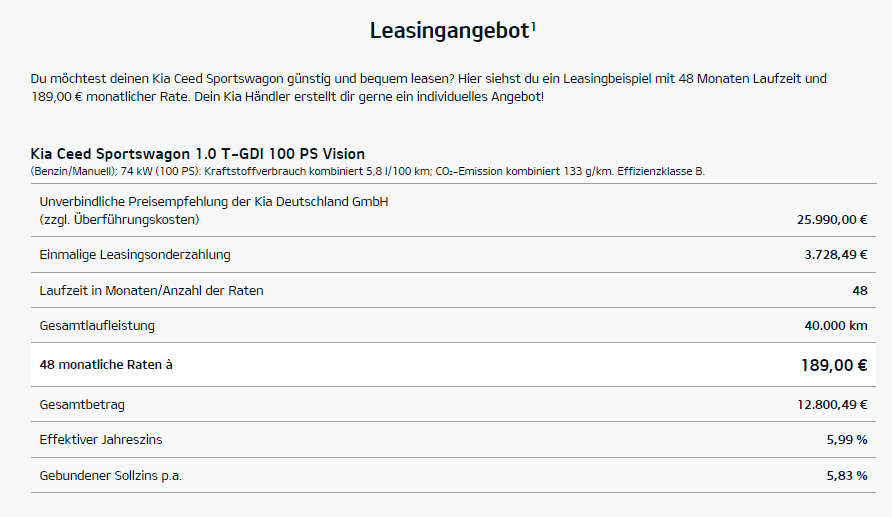Click the Gesamtbetrag label
The height and width of the screenshot is (517, 892).
pyautogui.click(x=82, y=404)
